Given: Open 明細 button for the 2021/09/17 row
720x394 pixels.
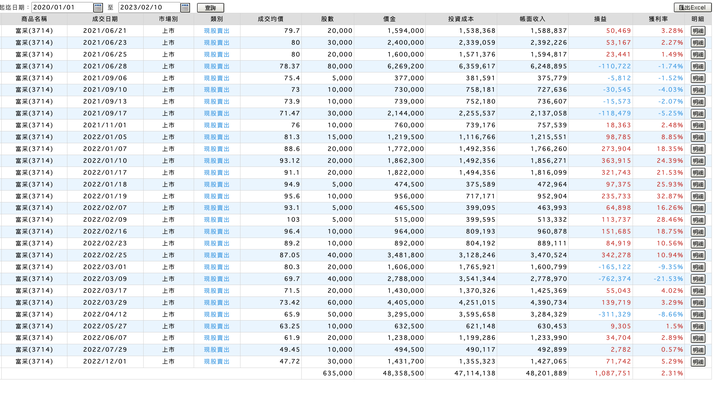Looking at the screenshot, I should pyautogui.click(x=698, y=113).
